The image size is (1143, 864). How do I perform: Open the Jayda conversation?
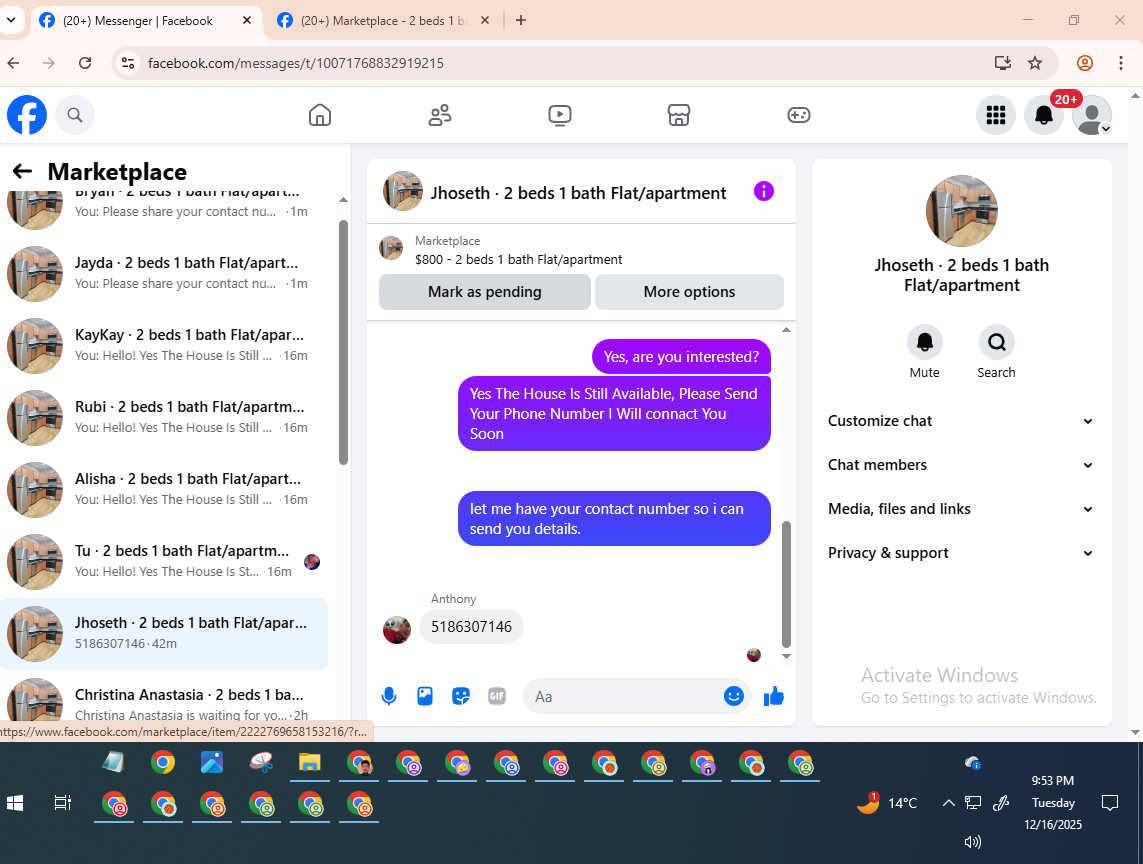point(164,273)
